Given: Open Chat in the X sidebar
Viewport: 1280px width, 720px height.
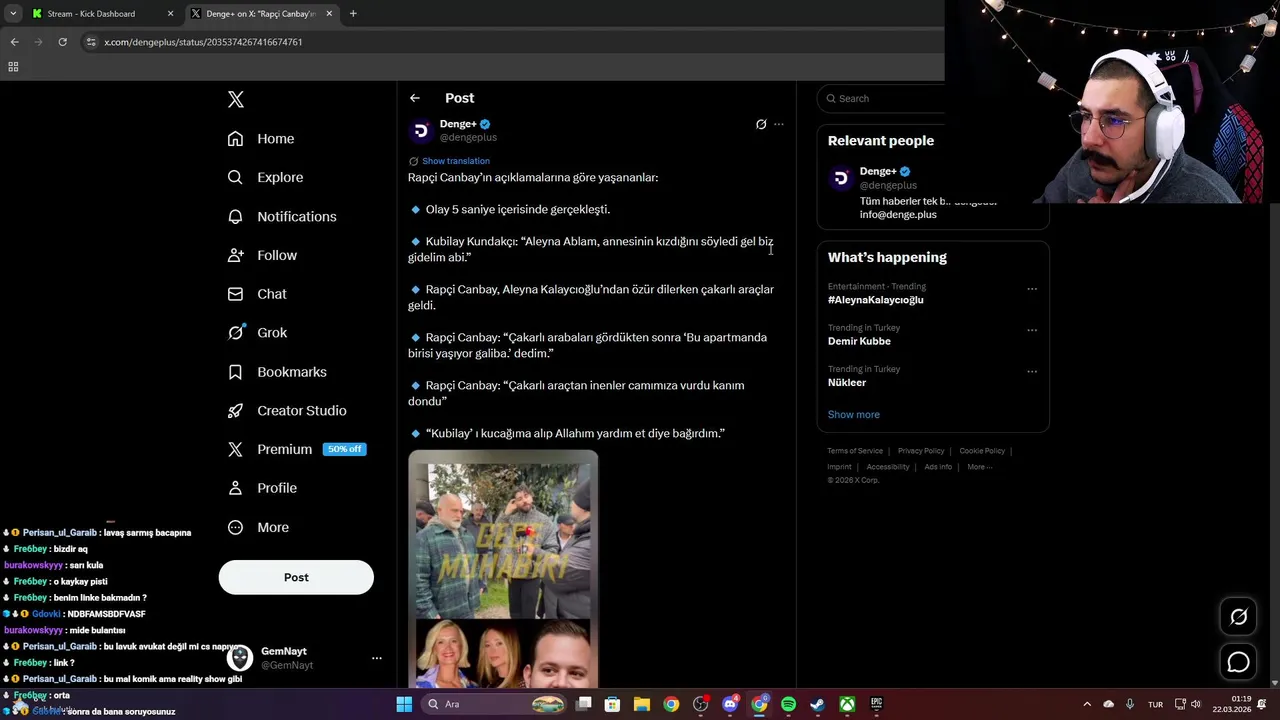Looking at the screenshot, I should coord(257,294).
